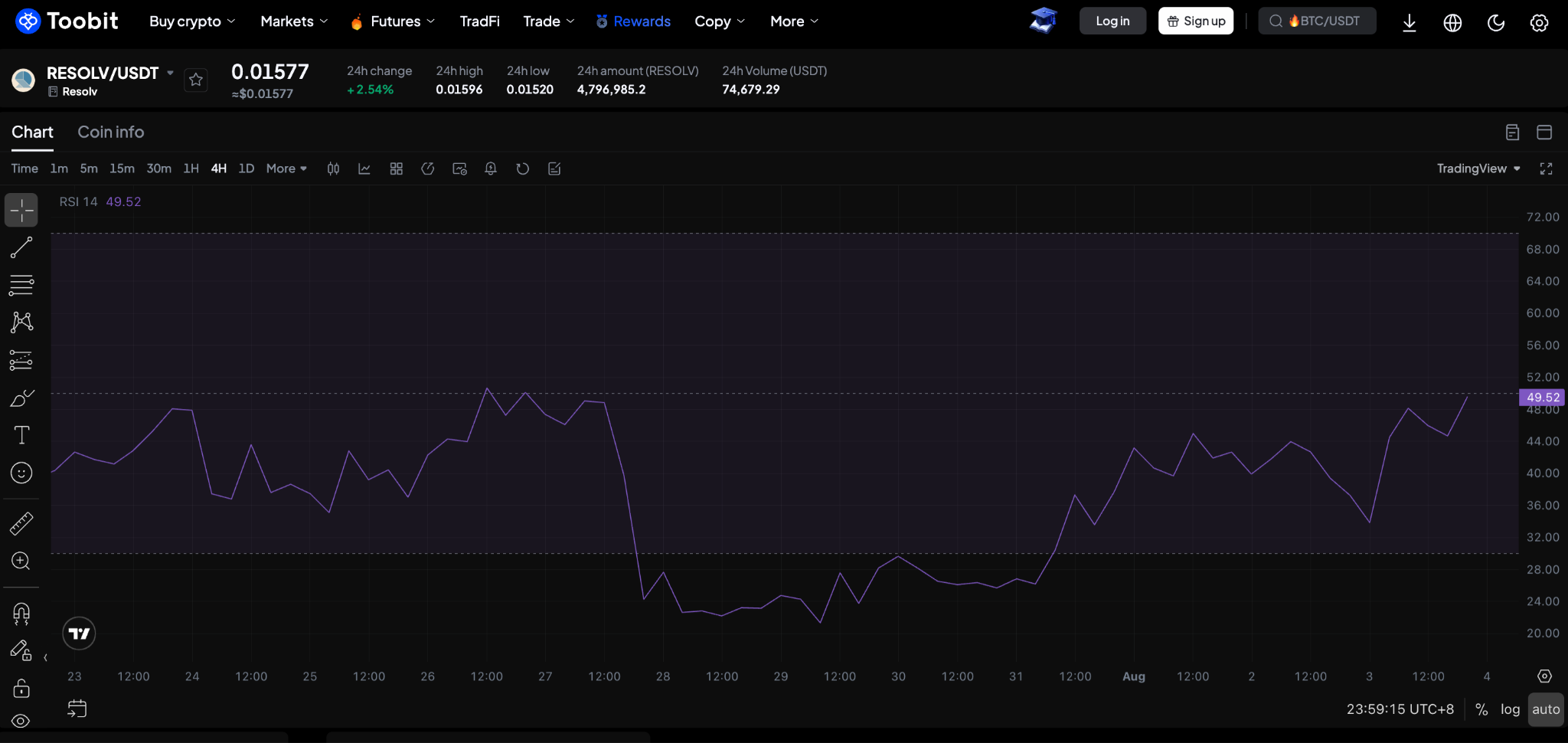This screenshot has width=1568, height=743.
Task: Toggle the log scale option
Action: point(1510,709)
